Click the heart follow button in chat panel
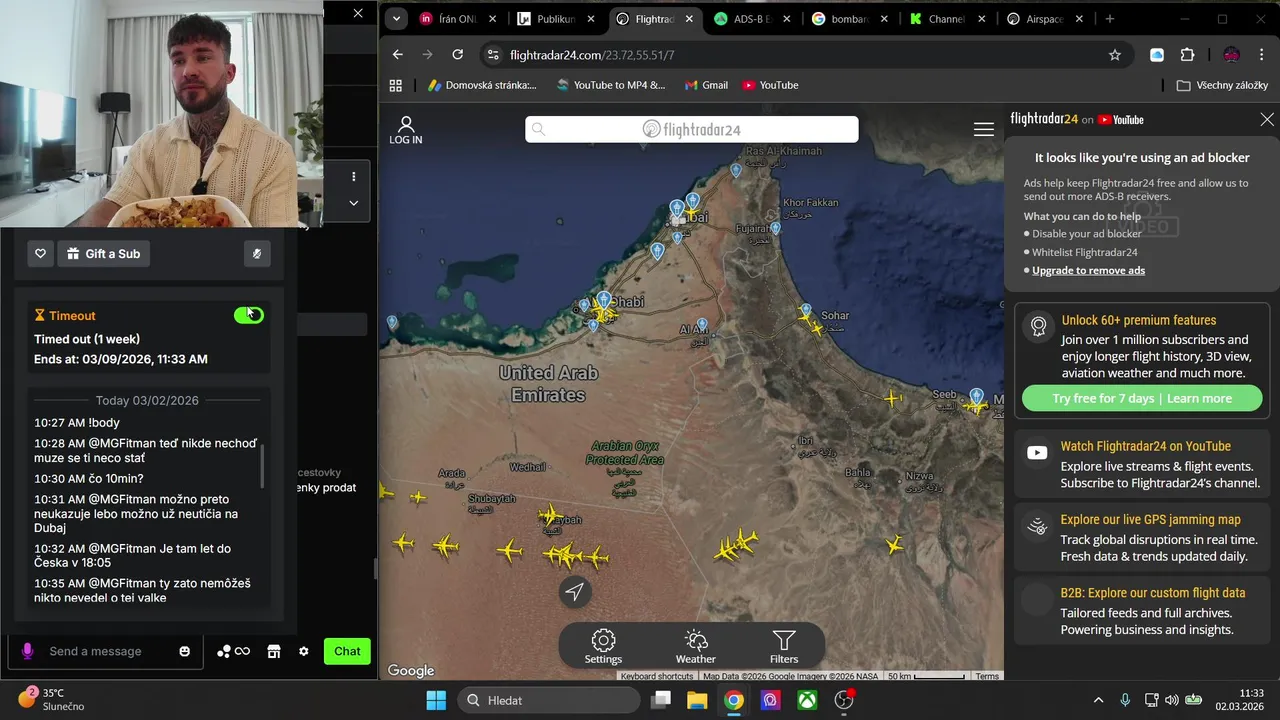This screenshot has height=720, width=1280. (x=40, y=254)
